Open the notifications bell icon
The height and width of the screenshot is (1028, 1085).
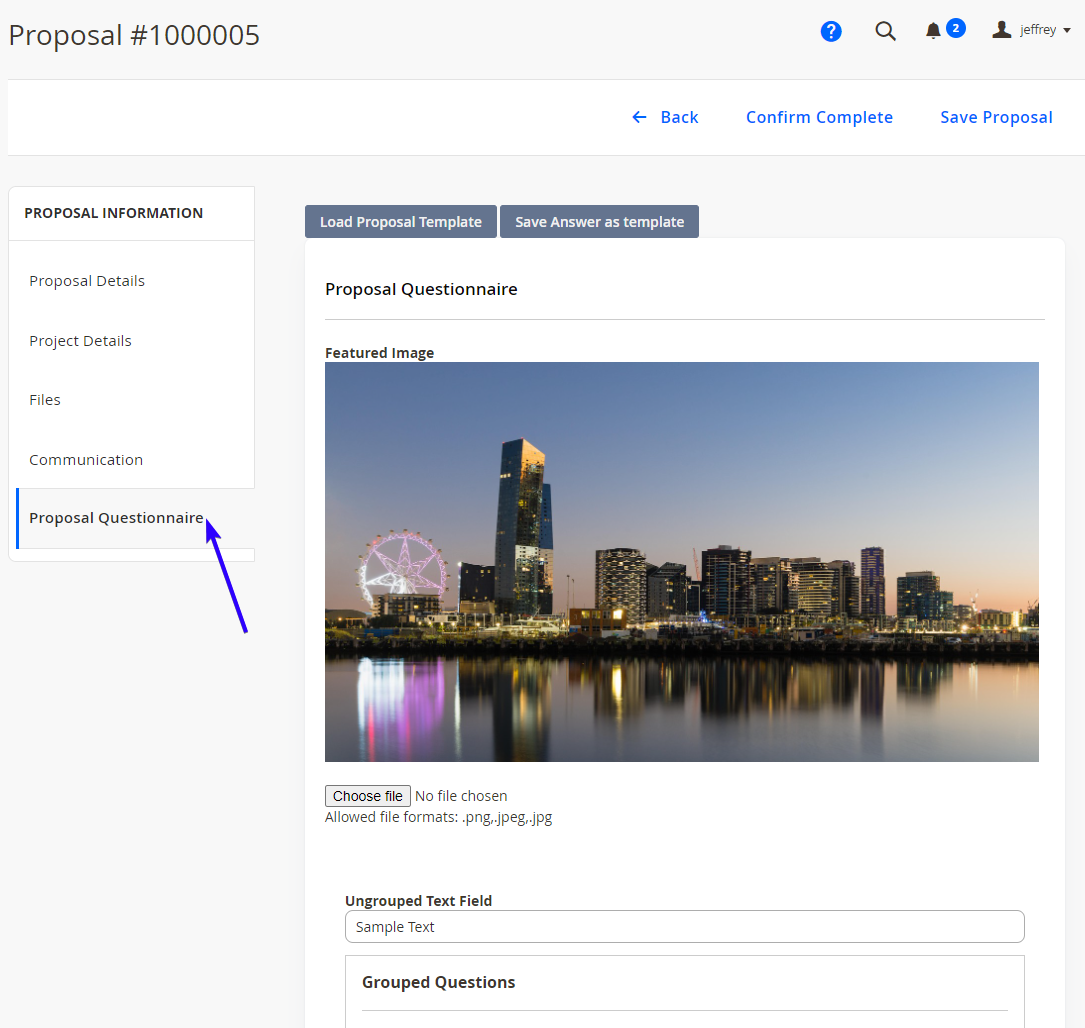point(933,31)
